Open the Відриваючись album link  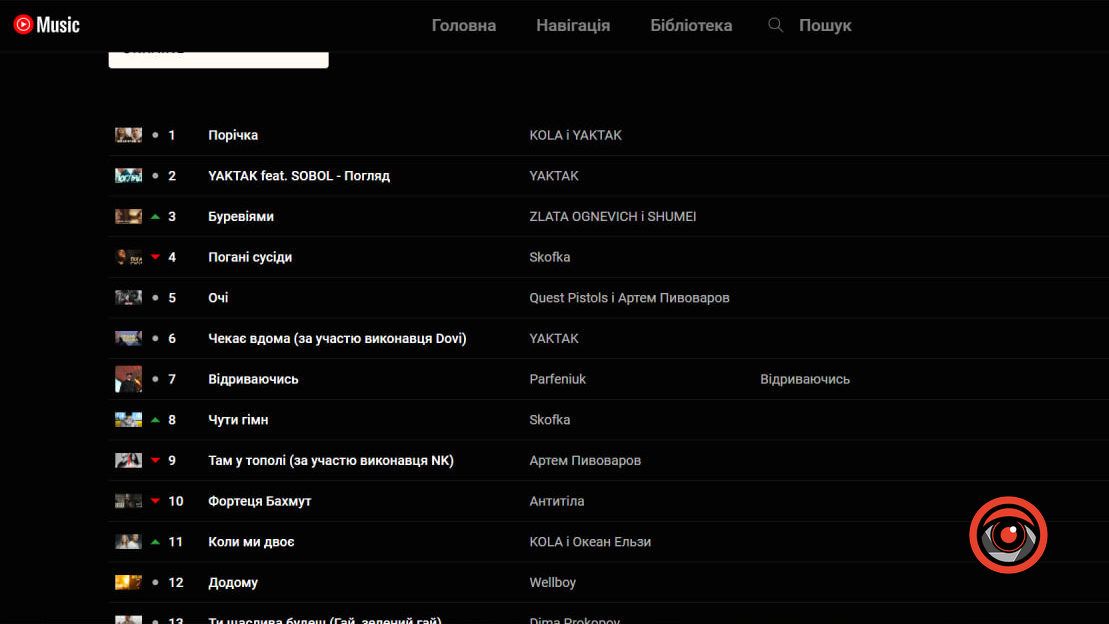tap(805, 379)
